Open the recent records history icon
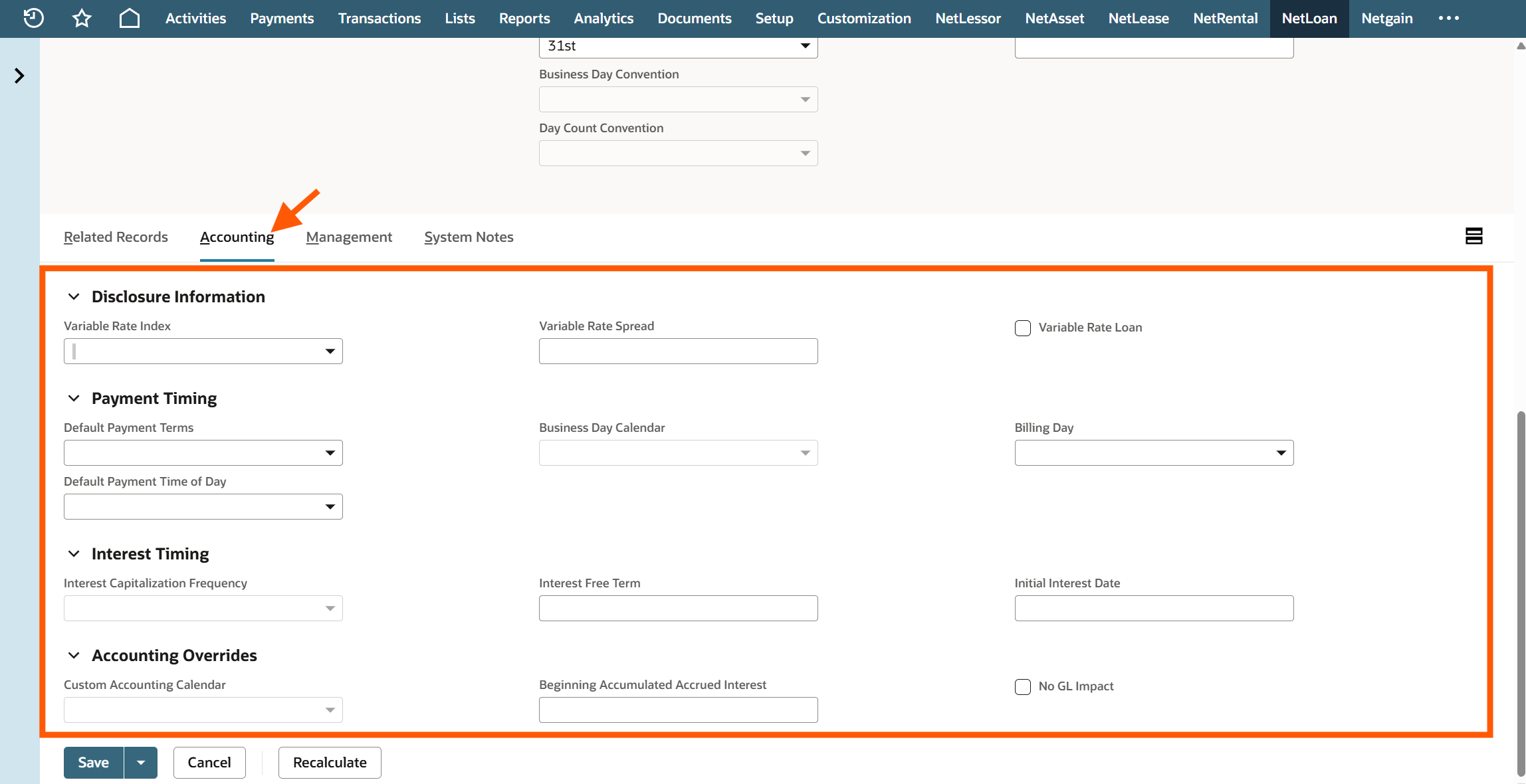The height and width of the screenshot is (784, 1526). pos(33,18)
